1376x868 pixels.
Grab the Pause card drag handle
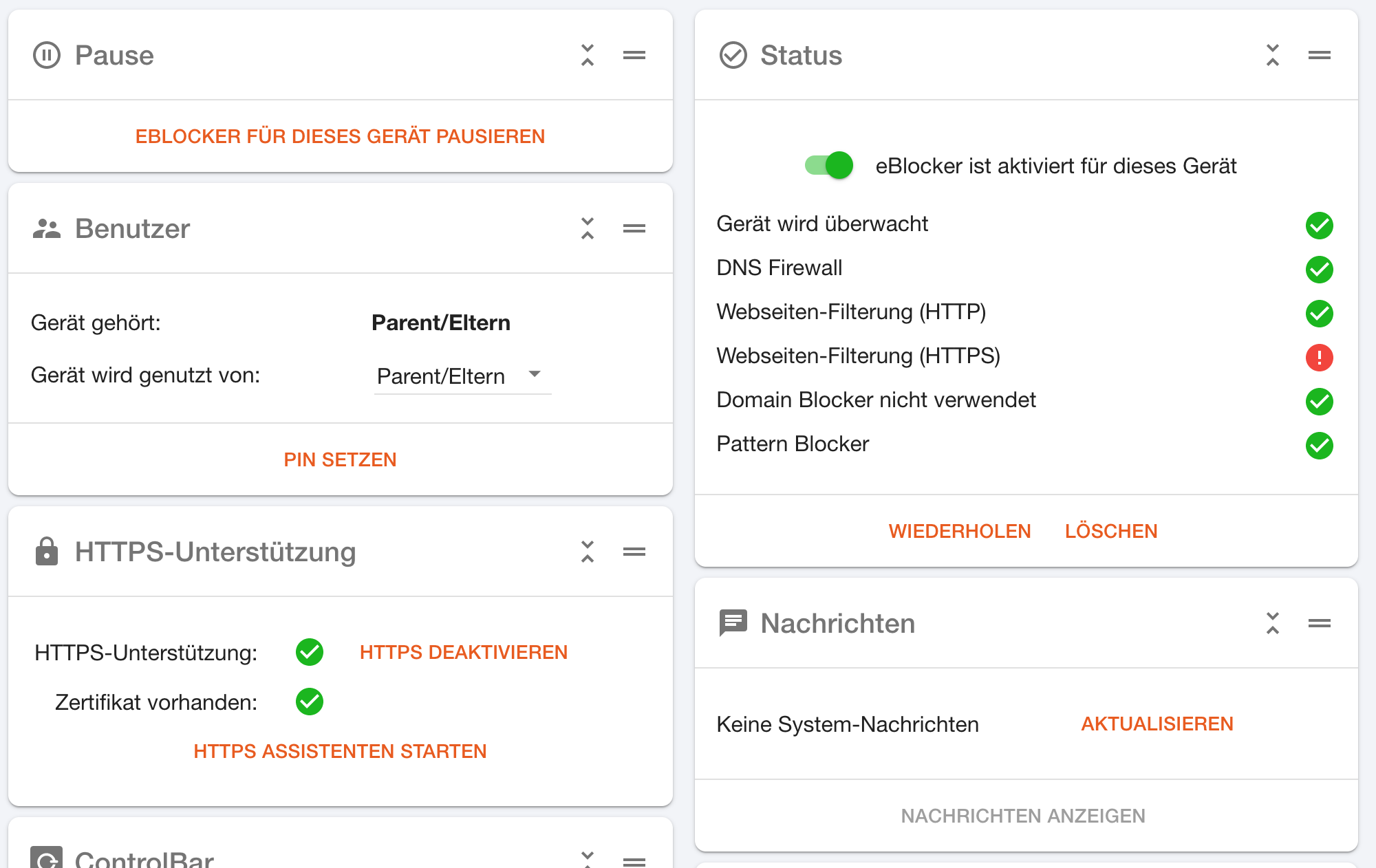point(634,55)
